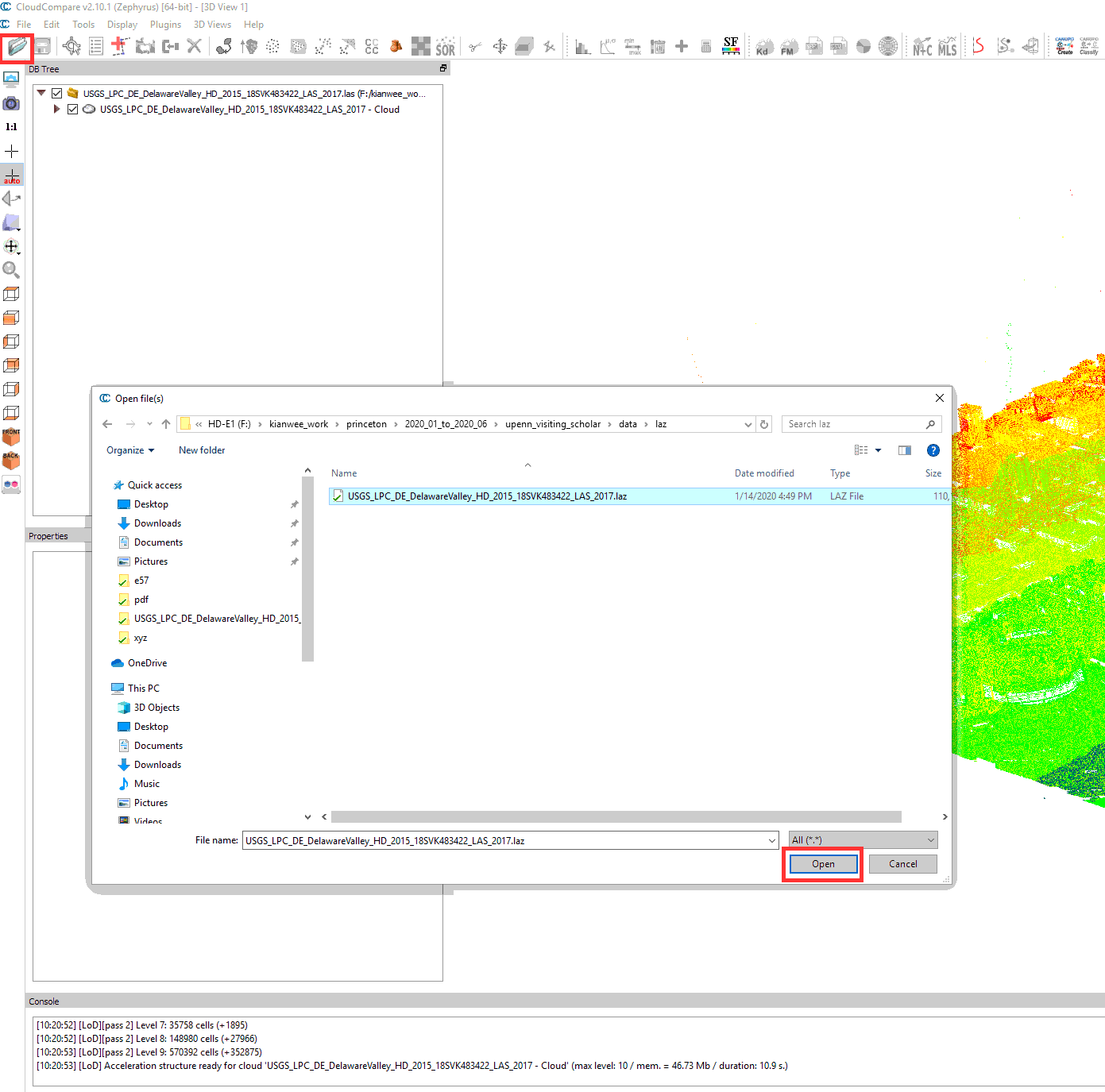Click the SF scalar field color scale icon
The image size is (1105, 1092).
coord(731,46)
